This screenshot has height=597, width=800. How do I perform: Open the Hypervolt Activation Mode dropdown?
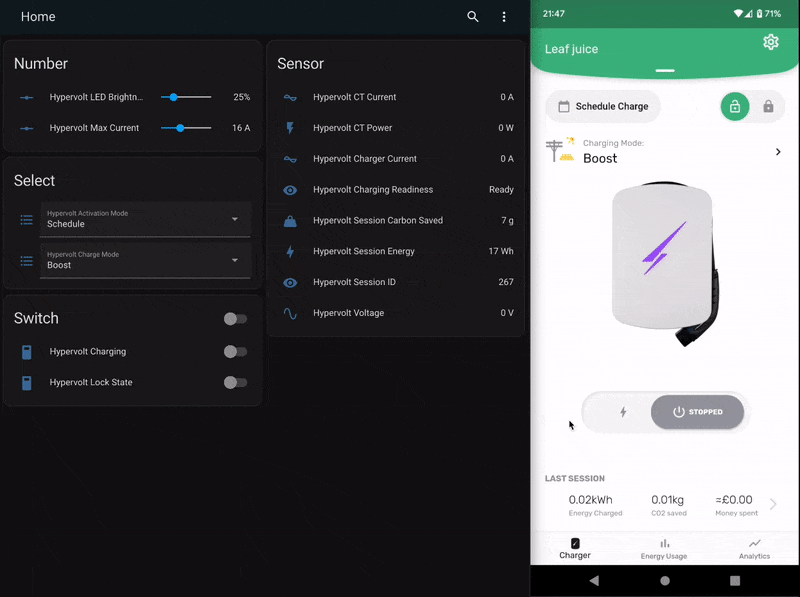pyautogui.click(x=145, y=219)
